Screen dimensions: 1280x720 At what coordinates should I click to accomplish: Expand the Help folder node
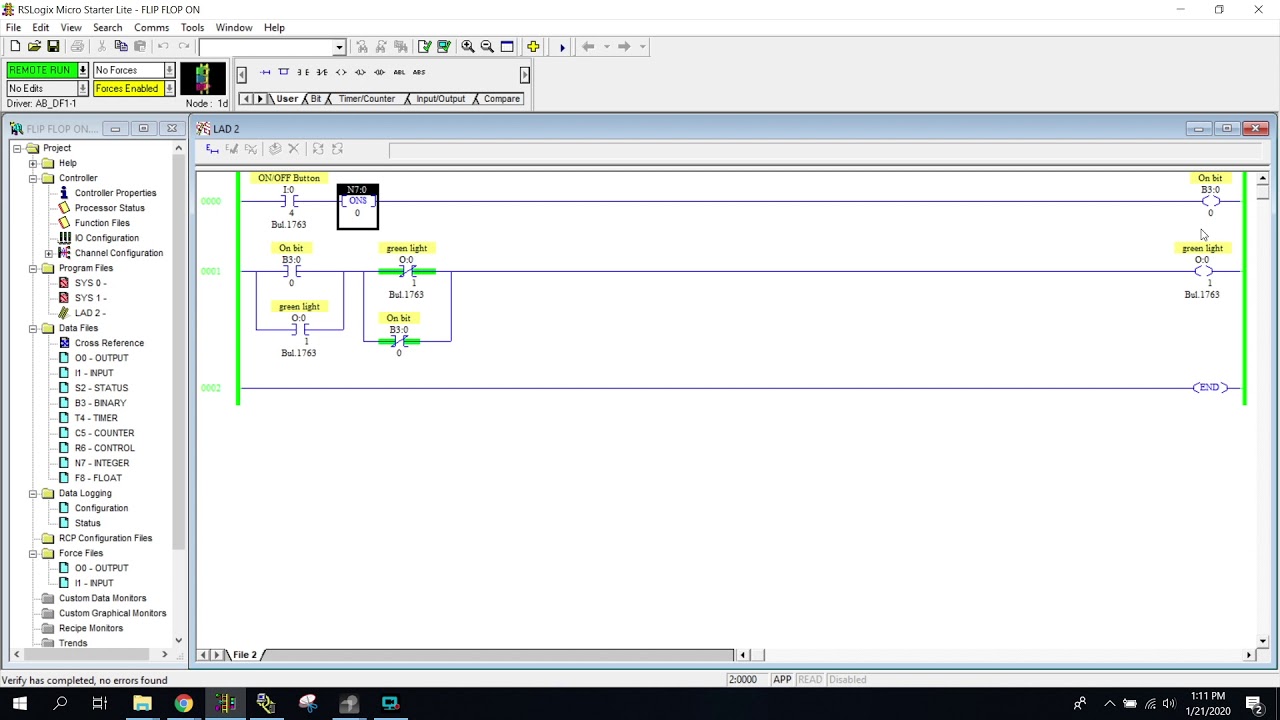click(x=33, y=163)
